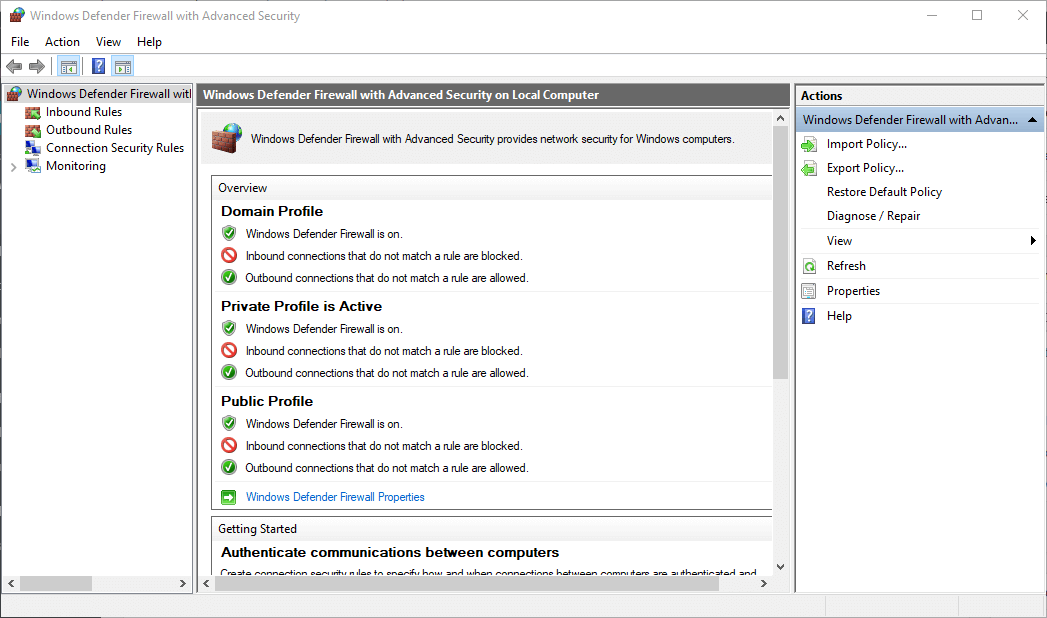Click the Back arrow toolbar icon
Screen dimensions: 1047x618
pos(14,67)
